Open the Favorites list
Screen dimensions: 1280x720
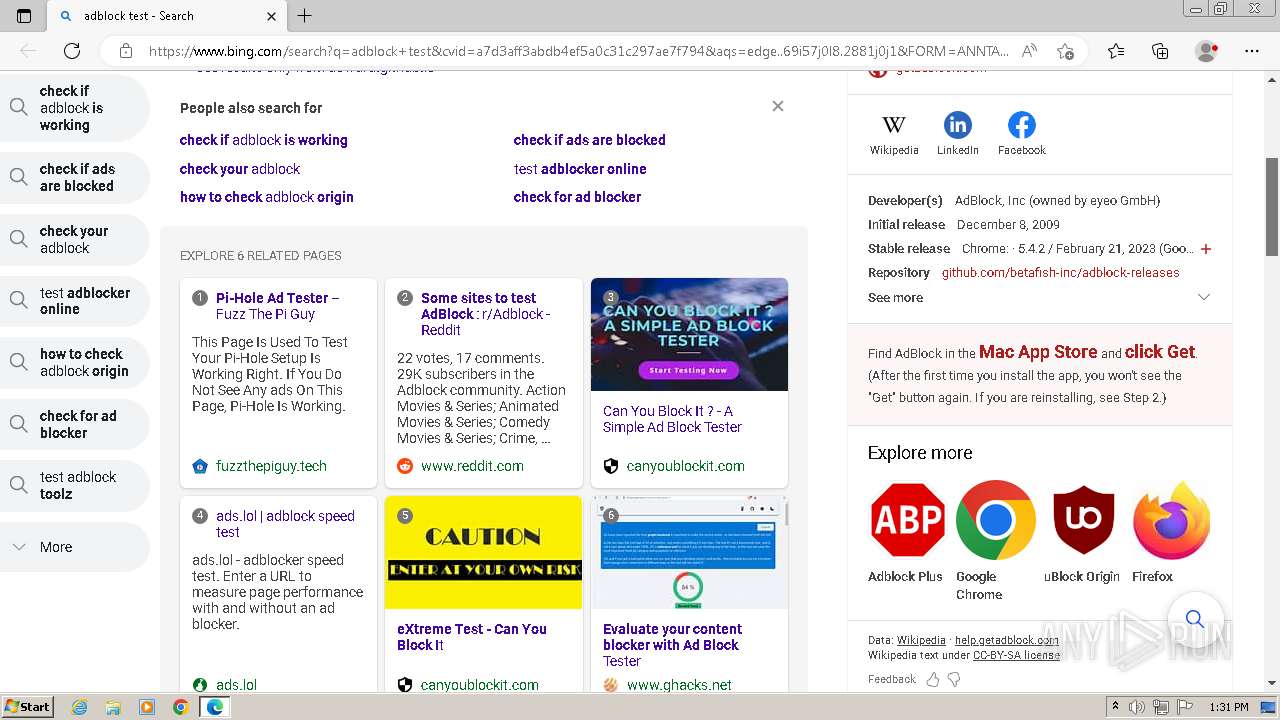click(x=1116, y=51)
